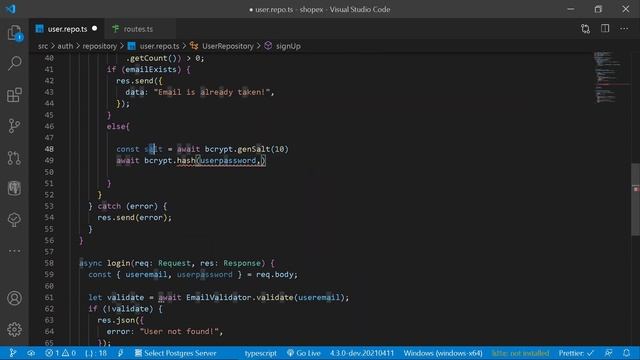
Task: Open the notifications bell
Action: tap(626, 353)
